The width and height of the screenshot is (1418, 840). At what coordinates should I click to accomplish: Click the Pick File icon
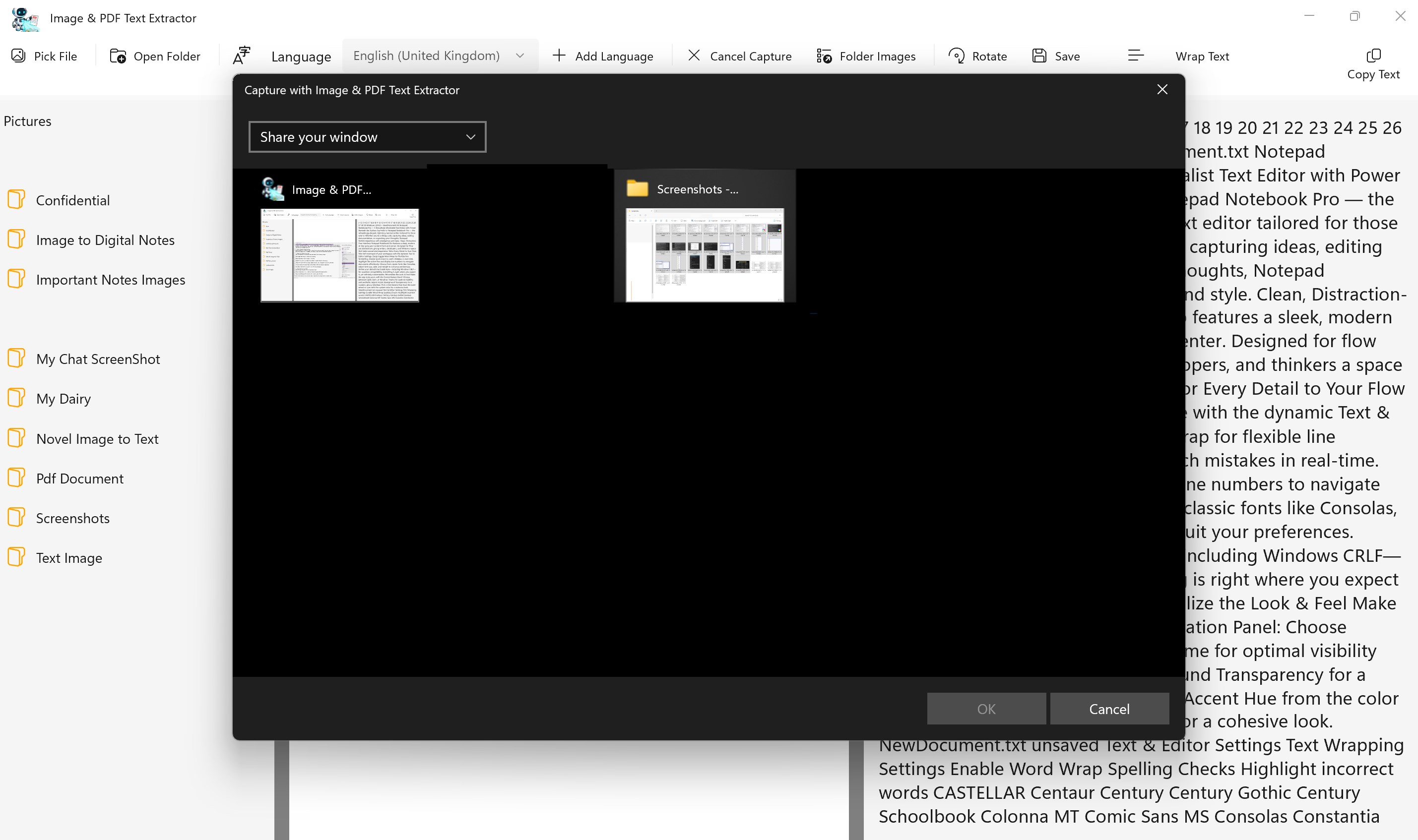click(x=18, y=56)
